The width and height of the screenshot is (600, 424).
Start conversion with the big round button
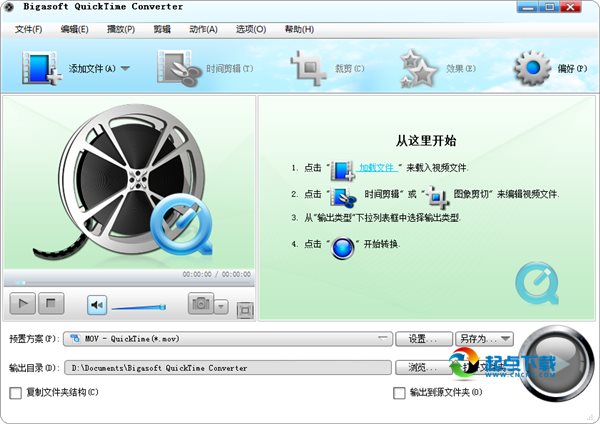558,364
